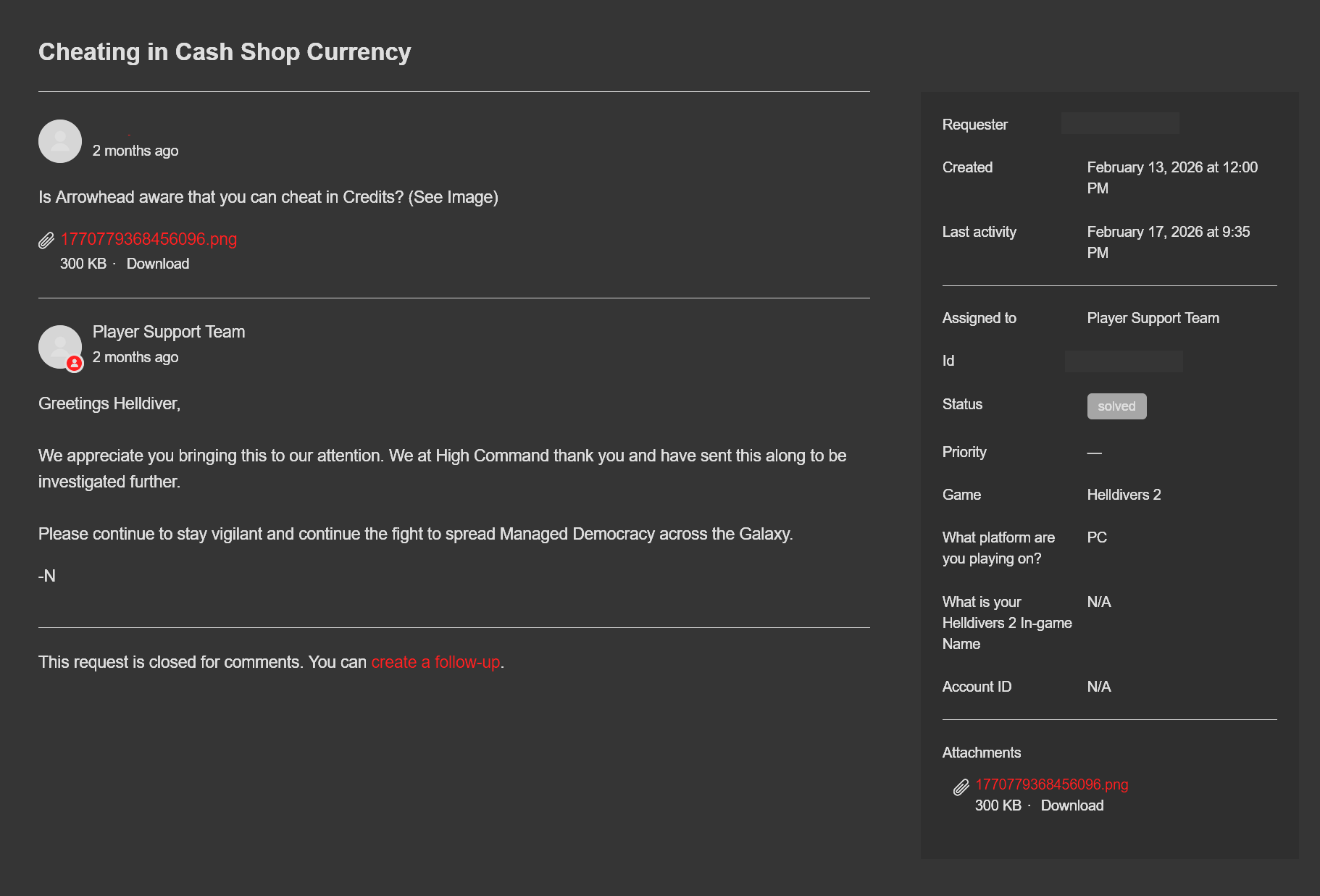Click the paperclip icon under Attachments
Screen dimensions: 1320x896
click(x=961, y=787)
